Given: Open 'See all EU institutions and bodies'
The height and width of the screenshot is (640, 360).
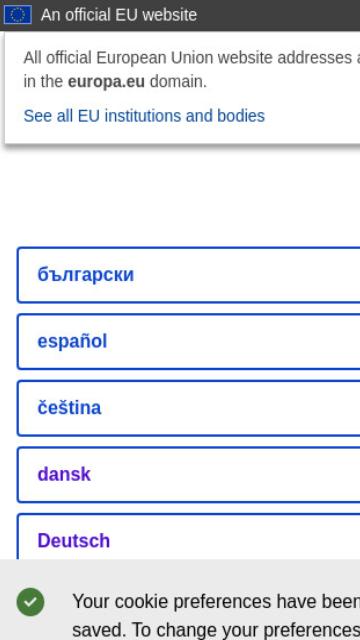Looking at the screenshot, I should tap(144, 116).
